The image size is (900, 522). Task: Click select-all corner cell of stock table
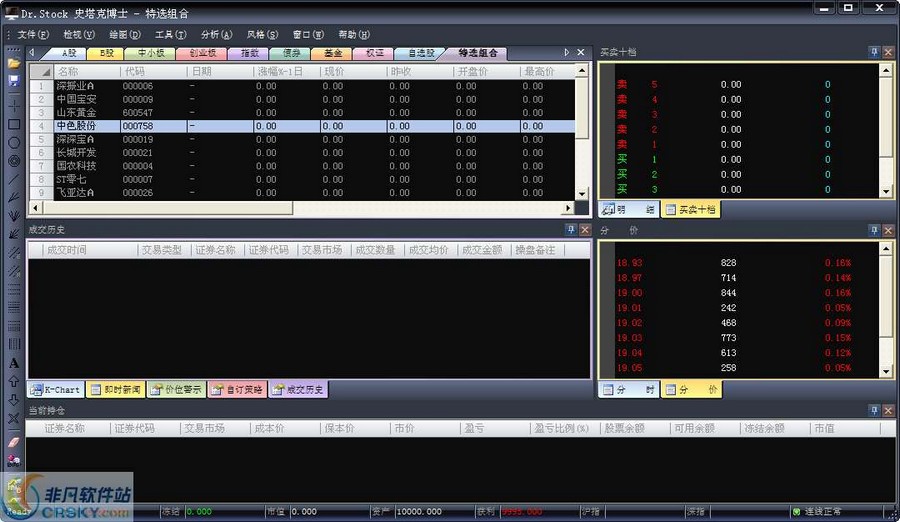[41, 71]
